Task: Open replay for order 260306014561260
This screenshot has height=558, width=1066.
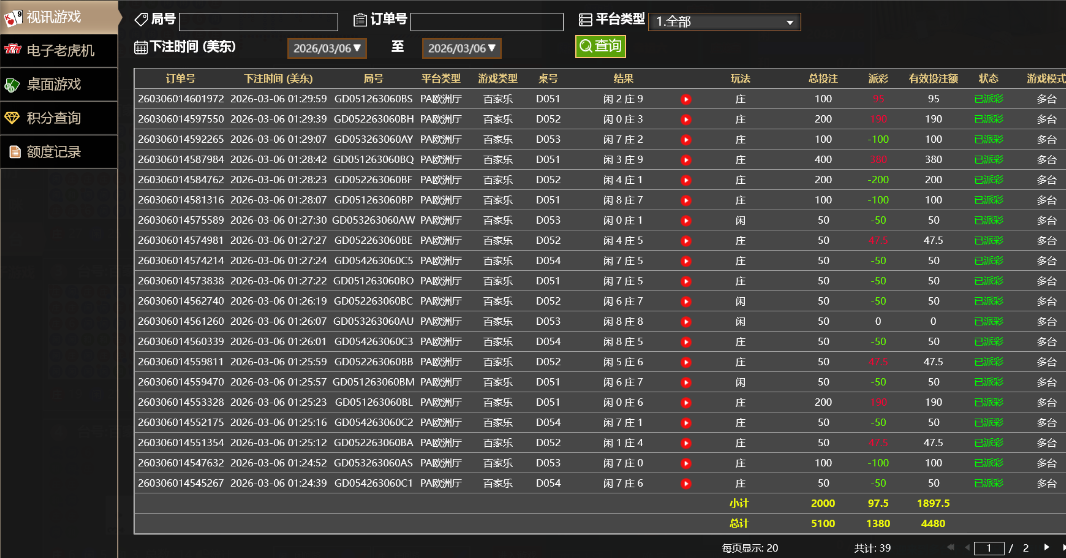Action: 686,322
